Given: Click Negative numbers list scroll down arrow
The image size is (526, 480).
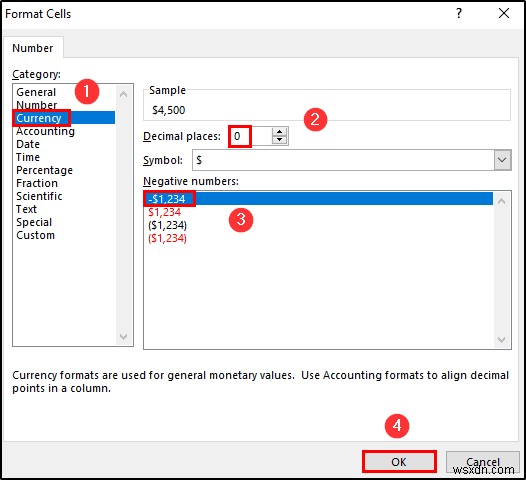Looking at the screenshot, I should tap(502, 340).
